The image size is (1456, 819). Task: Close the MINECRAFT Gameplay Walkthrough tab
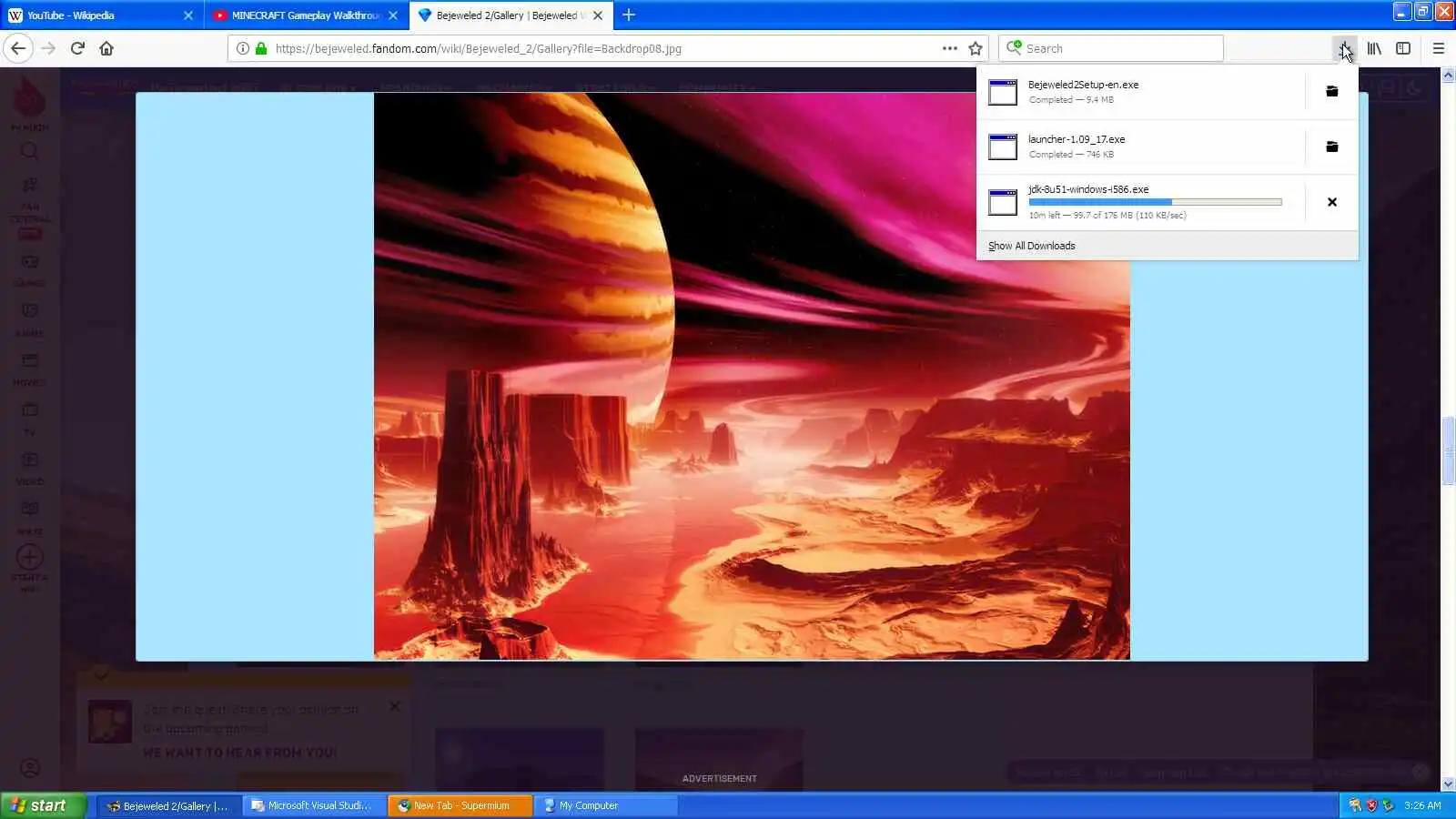tap(393, 15)
